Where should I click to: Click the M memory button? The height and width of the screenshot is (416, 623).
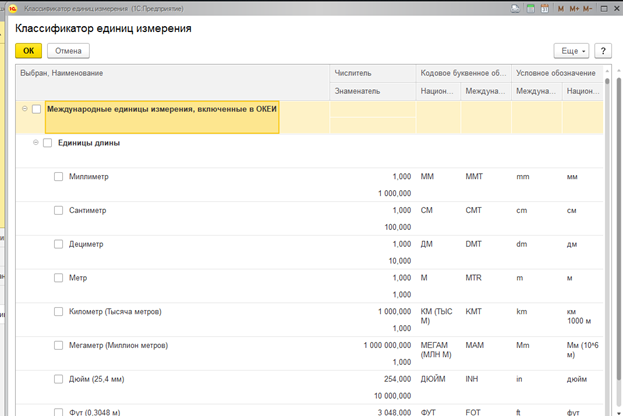pos(561,8)
